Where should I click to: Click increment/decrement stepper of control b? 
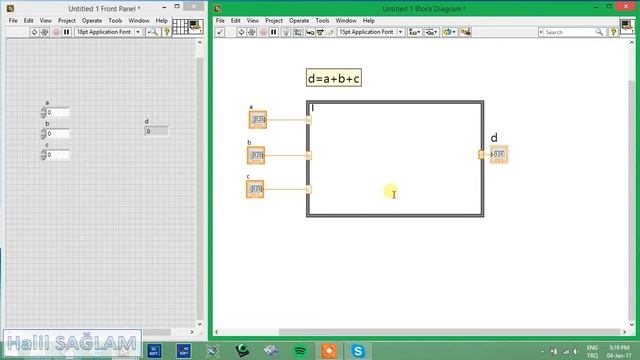pyautogui.click(x=43, y=133)
